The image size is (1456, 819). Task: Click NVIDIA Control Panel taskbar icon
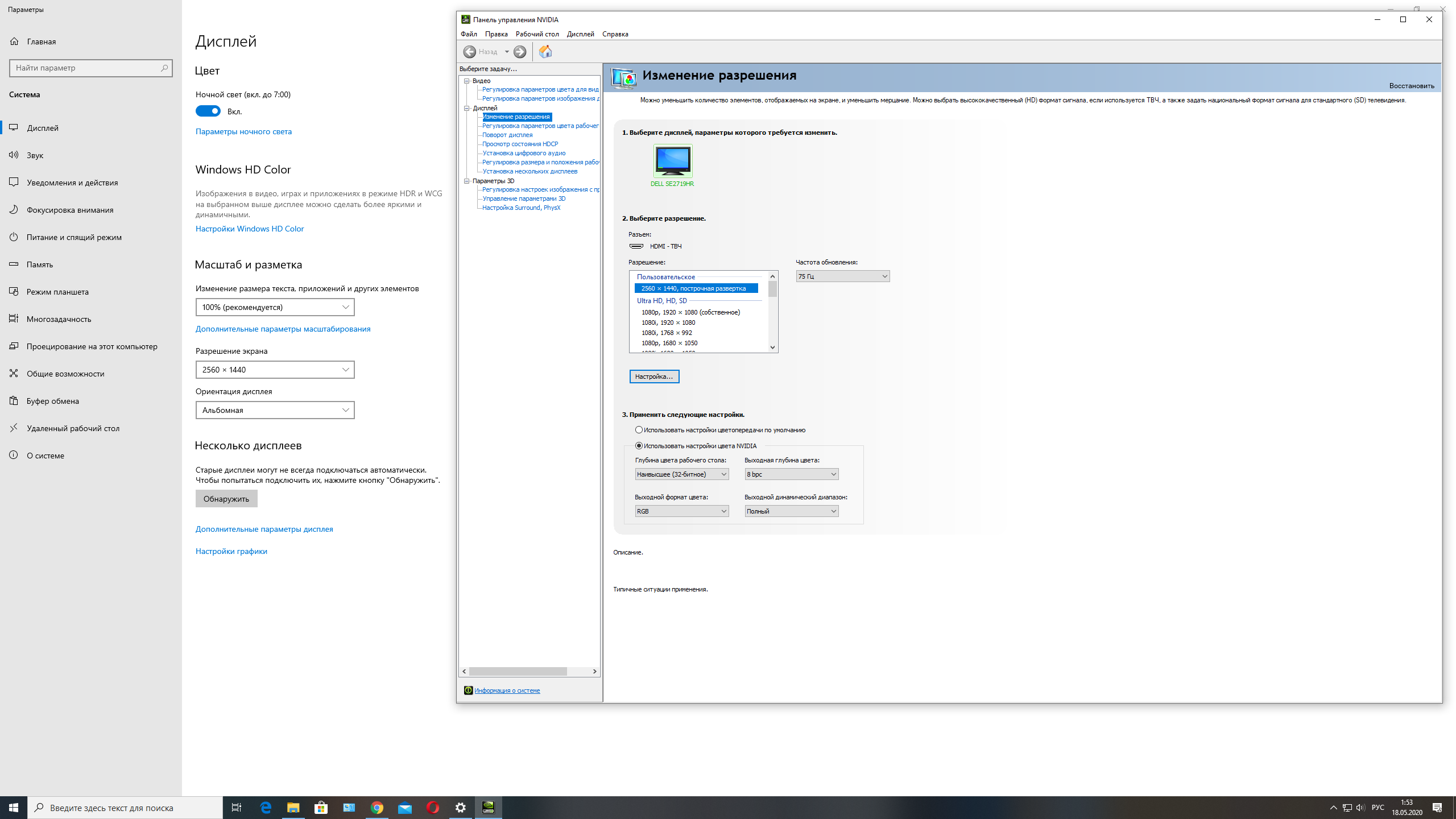click(488, 808)
